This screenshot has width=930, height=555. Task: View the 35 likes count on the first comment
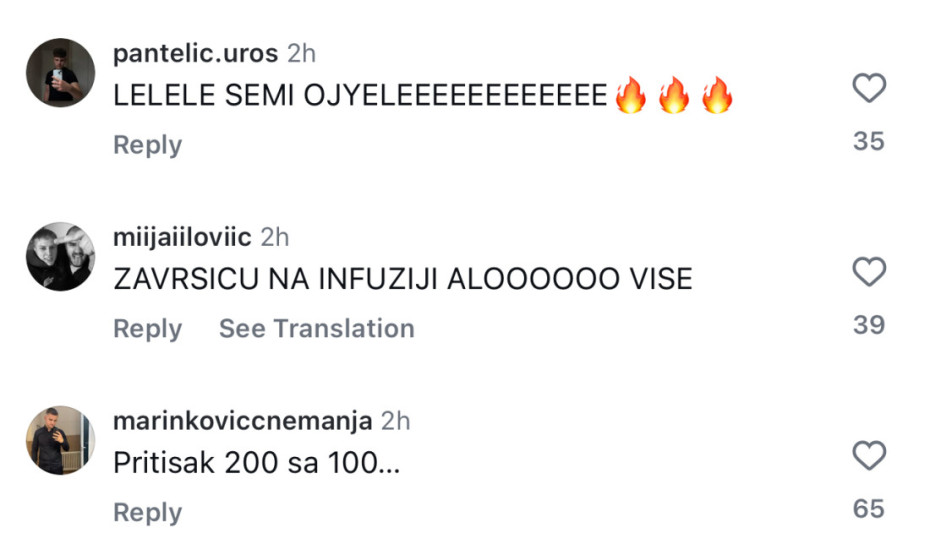tap(869, 141)
